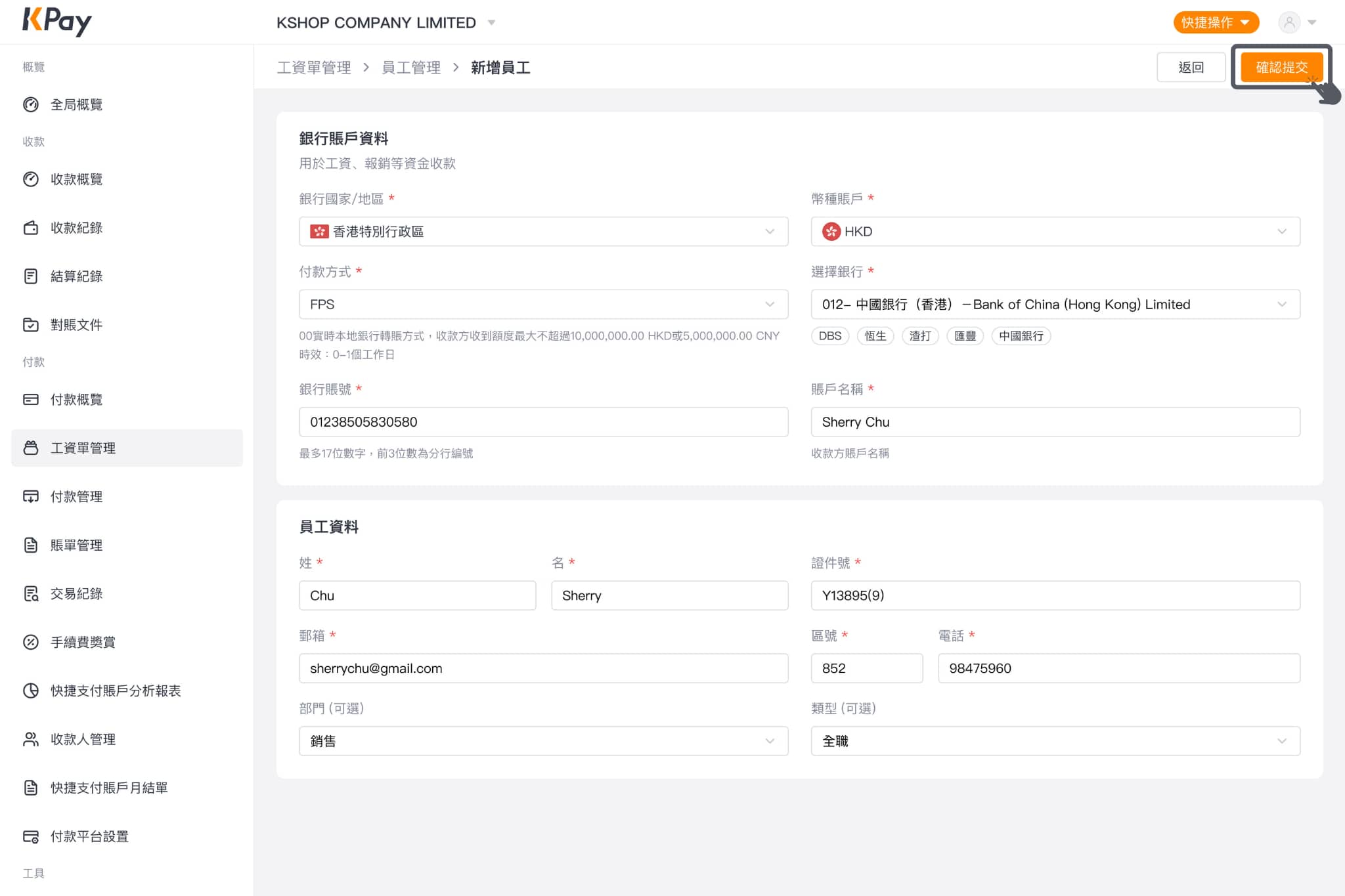1345x896 pixels.
Task: Click the 交易紀錄 search-document icon
Action: [x=31, y=594]
